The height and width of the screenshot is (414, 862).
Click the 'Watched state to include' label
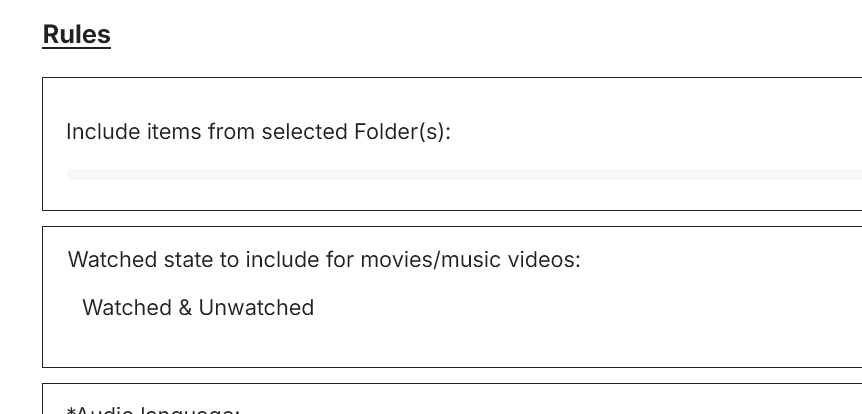324,260
